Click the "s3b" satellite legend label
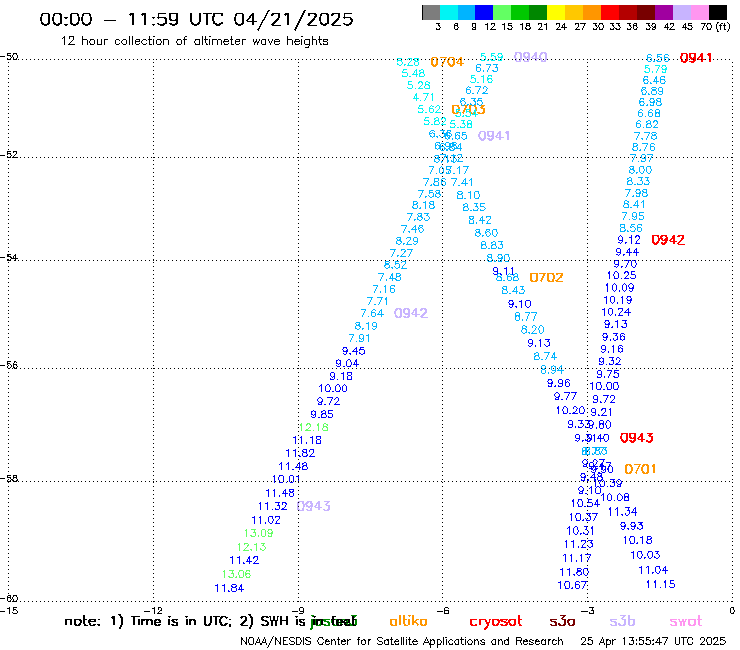Viewport: 740px width, 650px height. 622,621
